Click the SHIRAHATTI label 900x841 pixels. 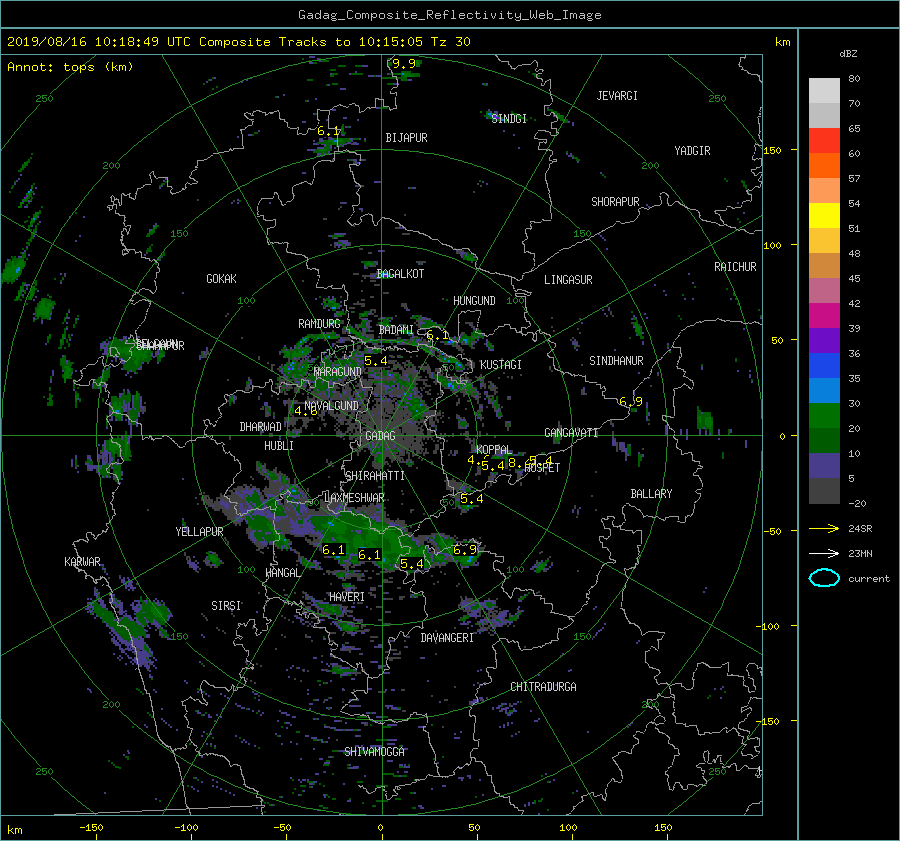tap(375, 476)
